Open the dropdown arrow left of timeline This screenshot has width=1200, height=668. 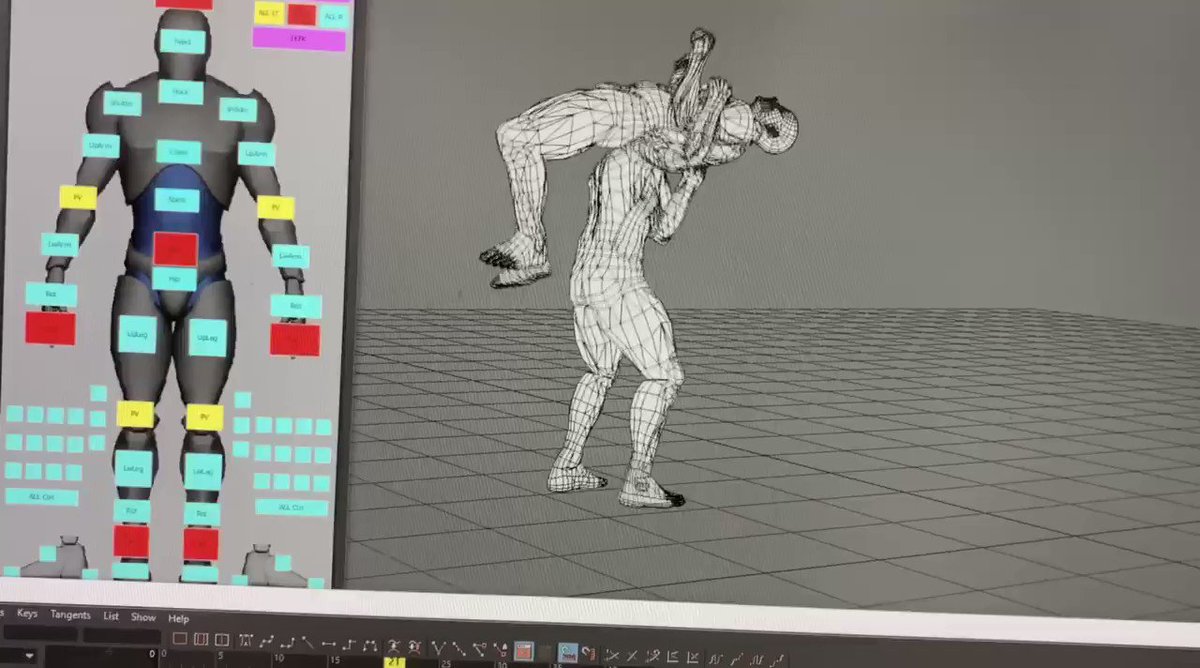[29, 656]
